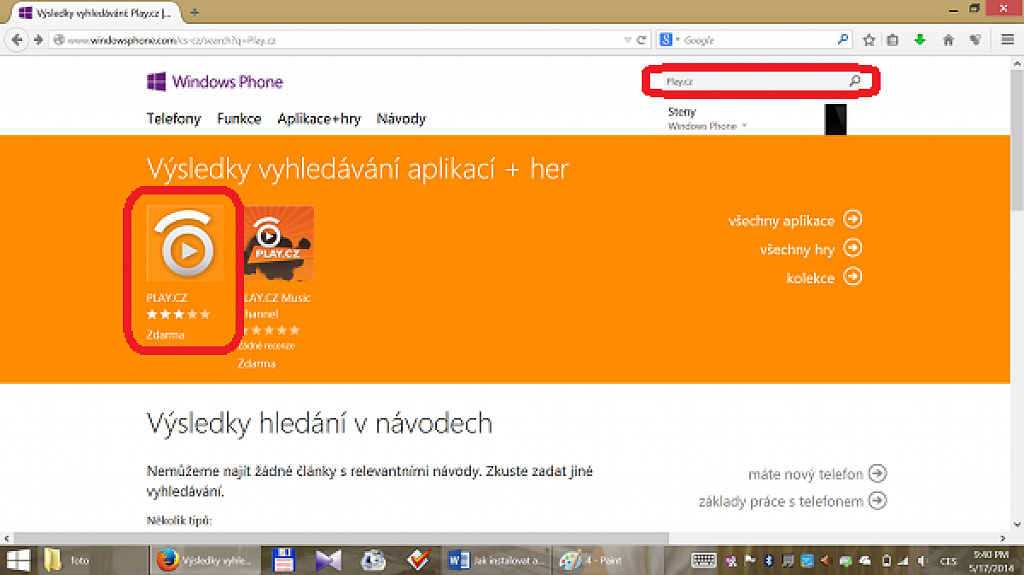This screenshot has width=1024, height=575.
Task: Click the horizontal page scrollbar thumb
Action: click(x=341, y=538)
